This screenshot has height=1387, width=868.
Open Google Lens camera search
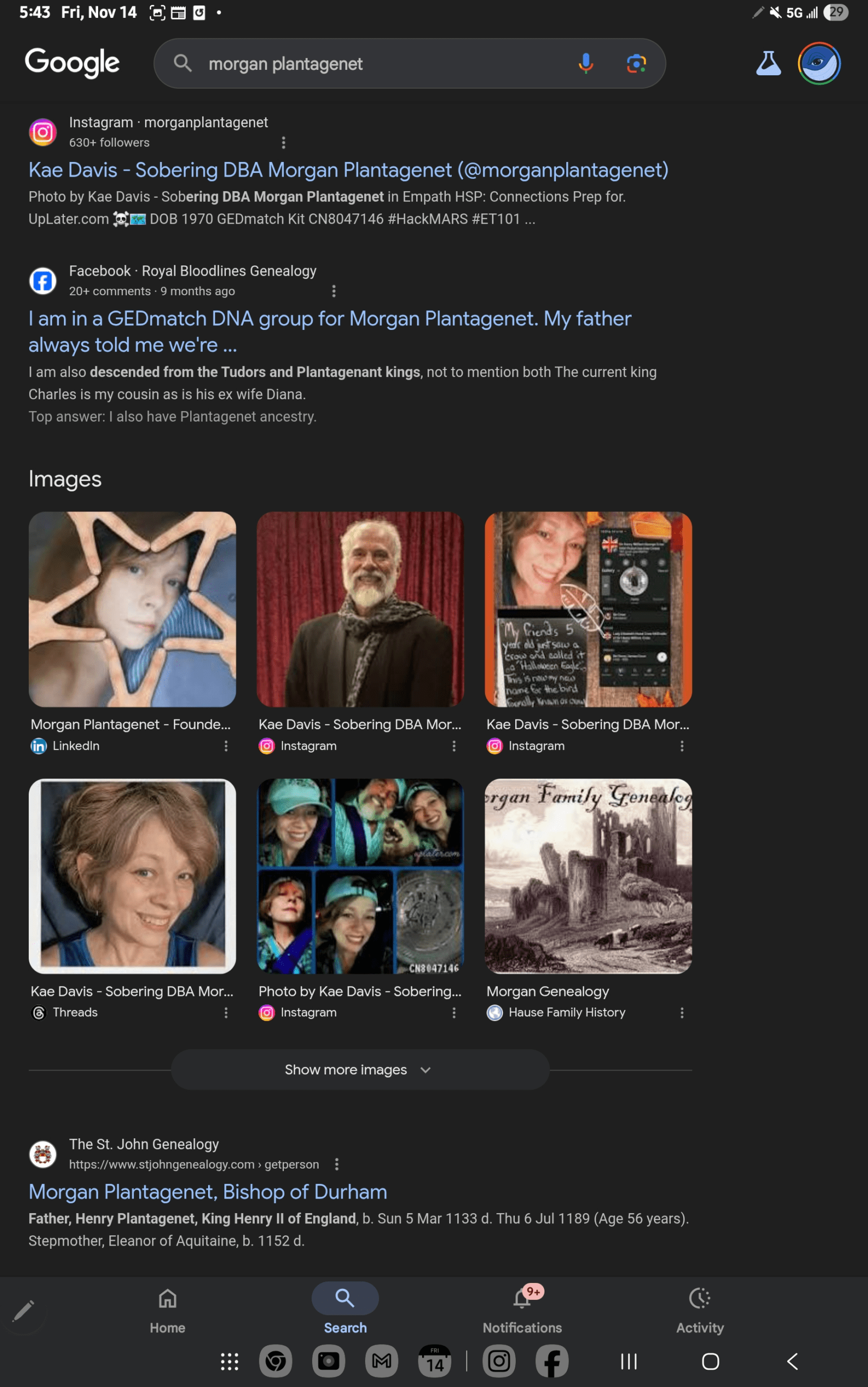coord(637,63)
